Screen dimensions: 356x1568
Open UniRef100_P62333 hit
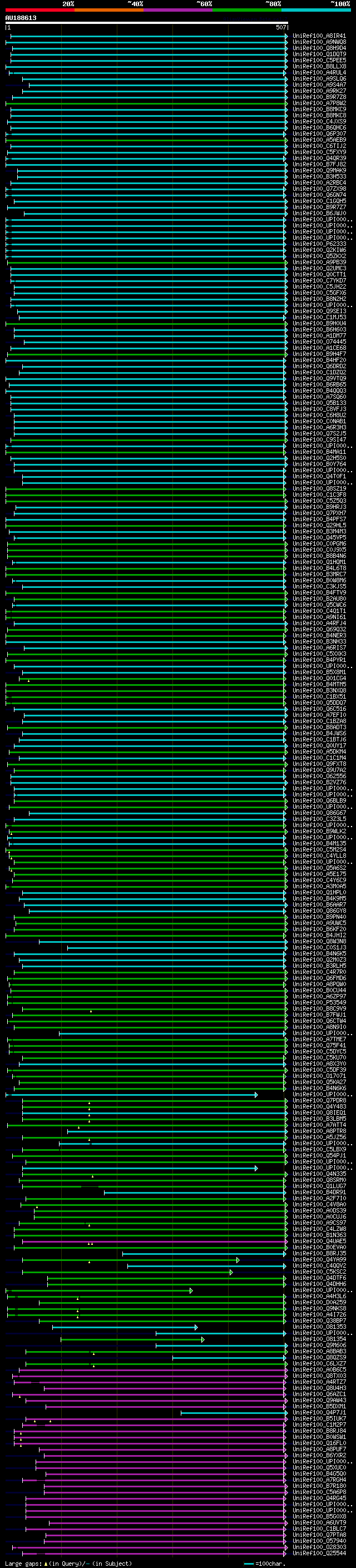(x=319, y=244)
